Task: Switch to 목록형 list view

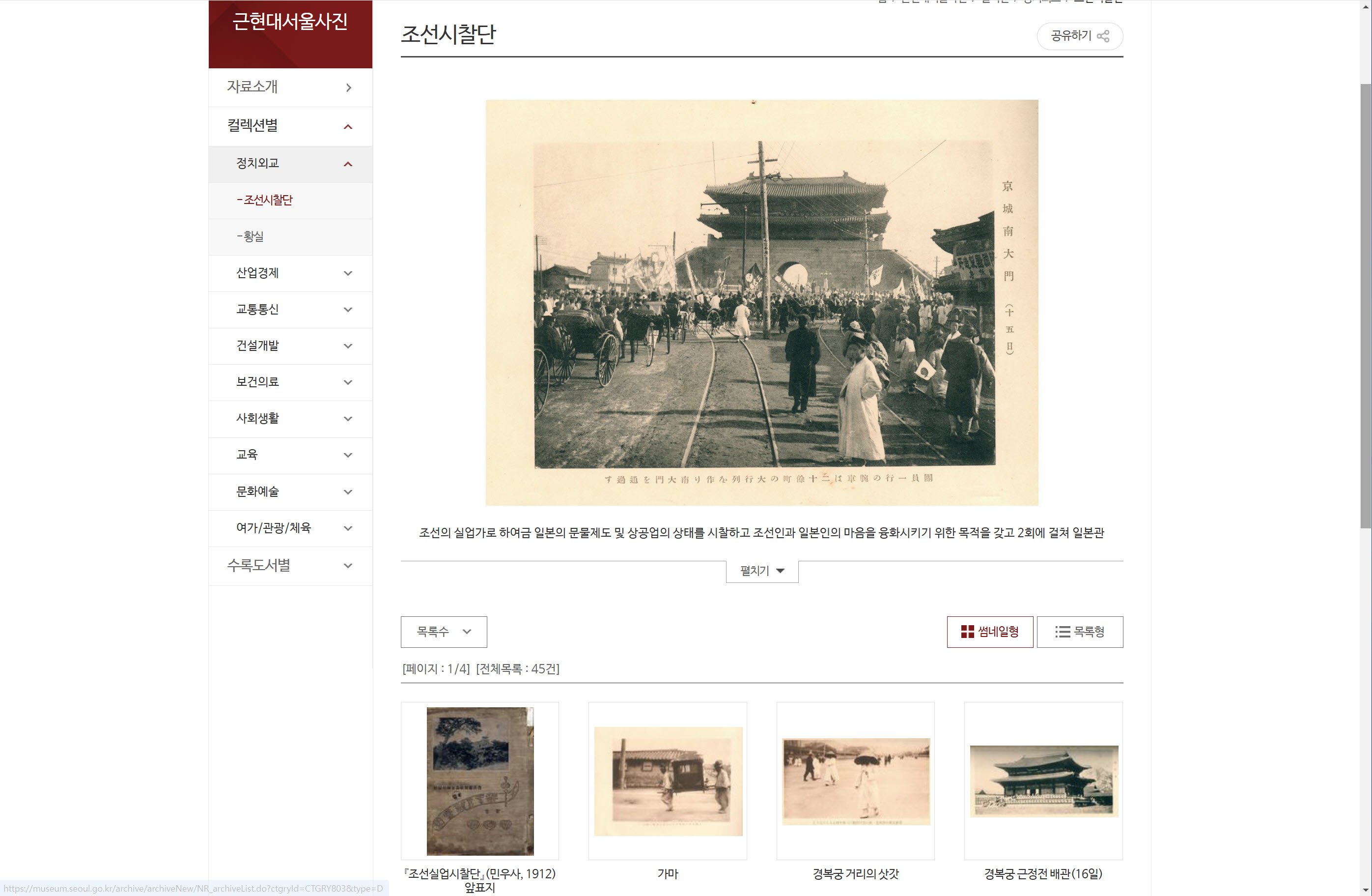Action: (x=1079, y=632)
